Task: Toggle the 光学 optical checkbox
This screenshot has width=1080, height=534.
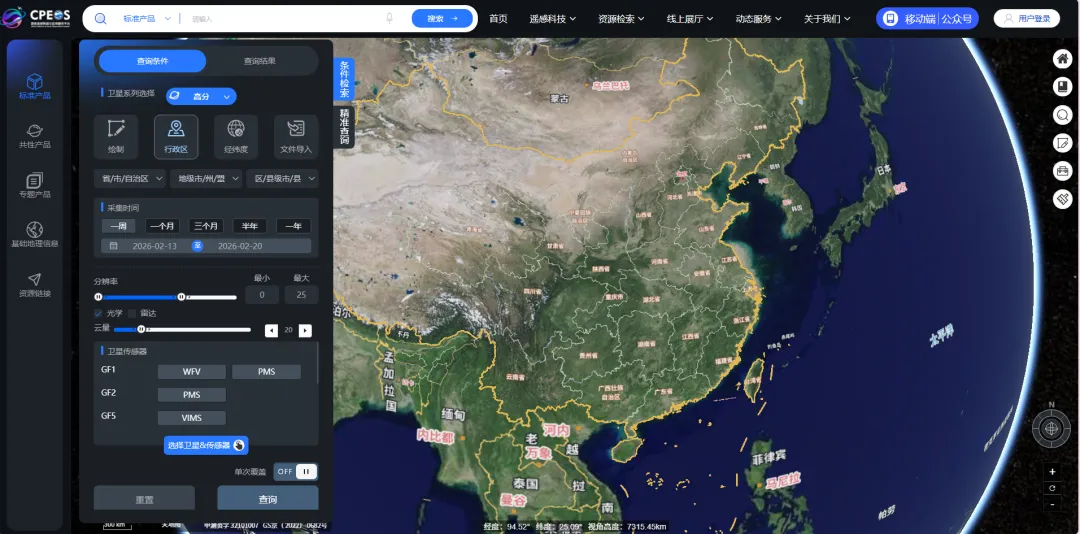Action: click(x=98, y=313)
